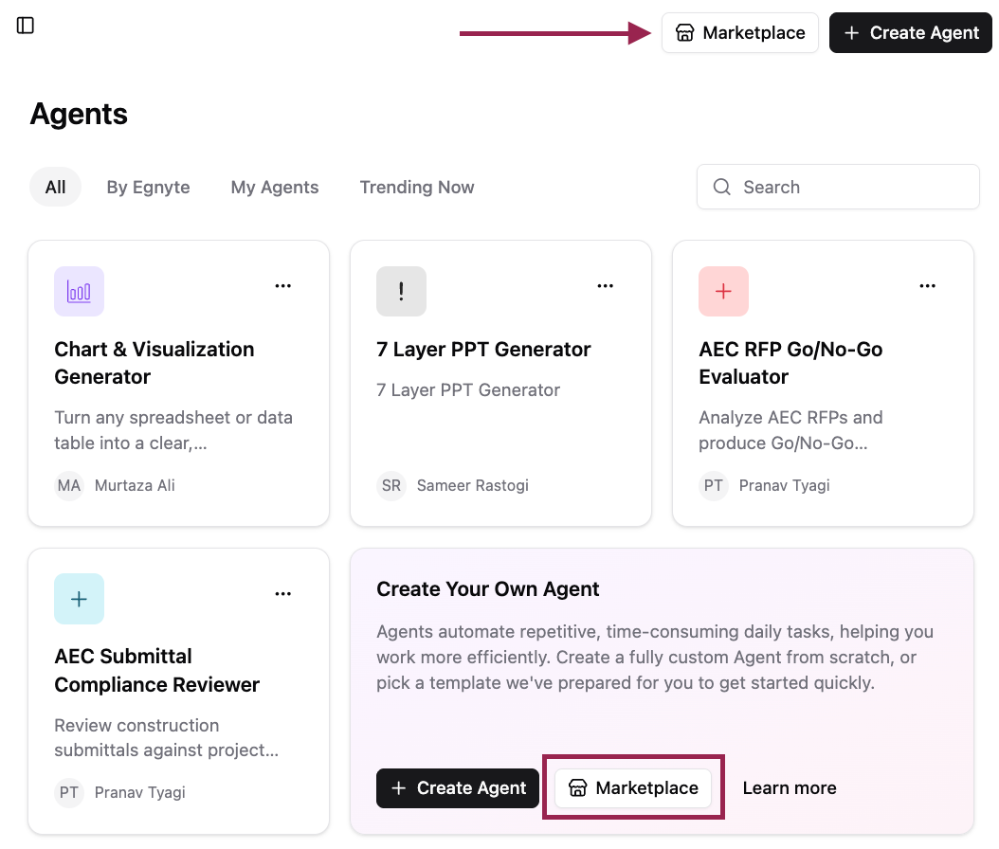Click the AEC RFP Evaluator red plus icon
This screenshot has width=999, height=849.
point(723,292)
